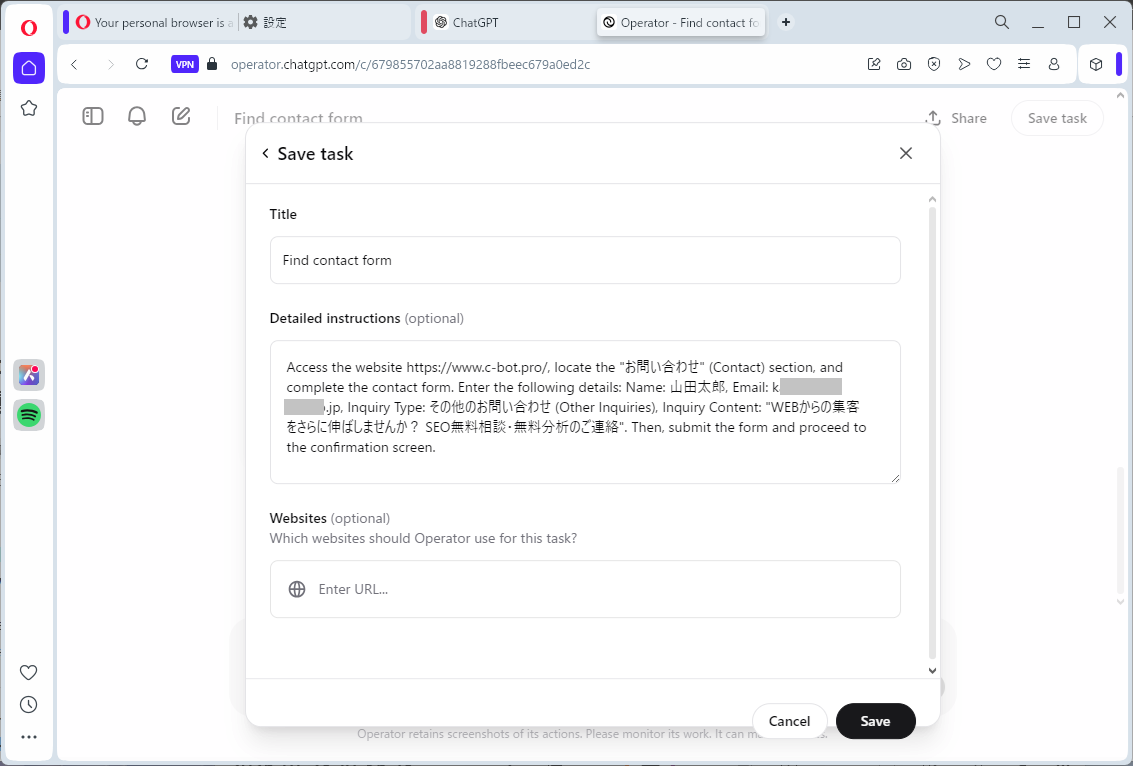1133x766 pixels.
Task: Open the ad blocker shield icon
Action: [934, 64]
